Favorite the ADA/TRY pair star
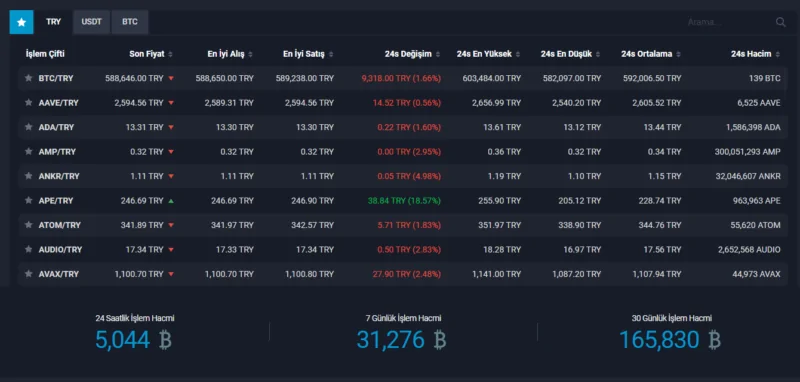The width and height of the screenshot is (800, 382). 29,128
